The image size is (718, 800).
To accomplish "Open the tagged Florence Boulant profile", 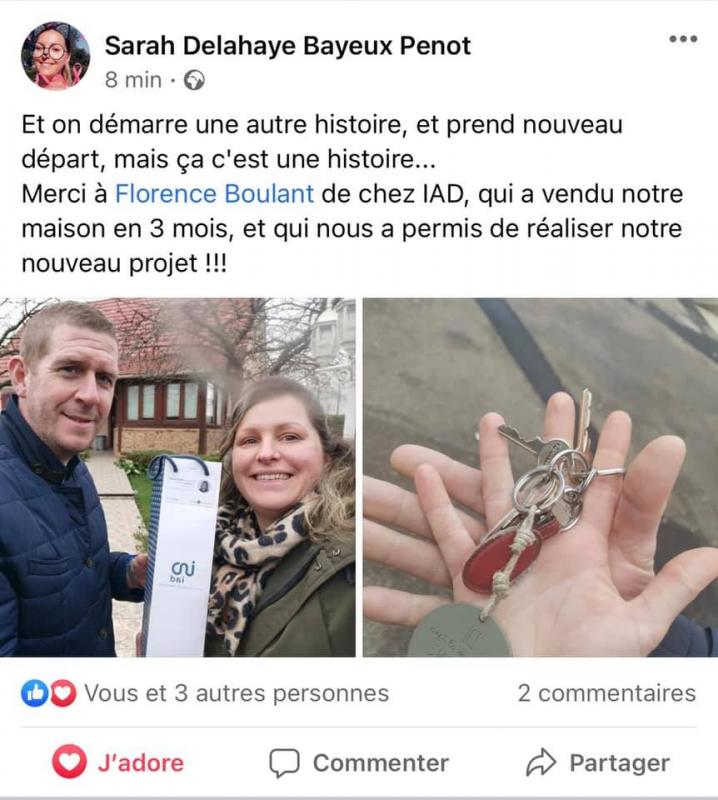I will coord(214,194).
